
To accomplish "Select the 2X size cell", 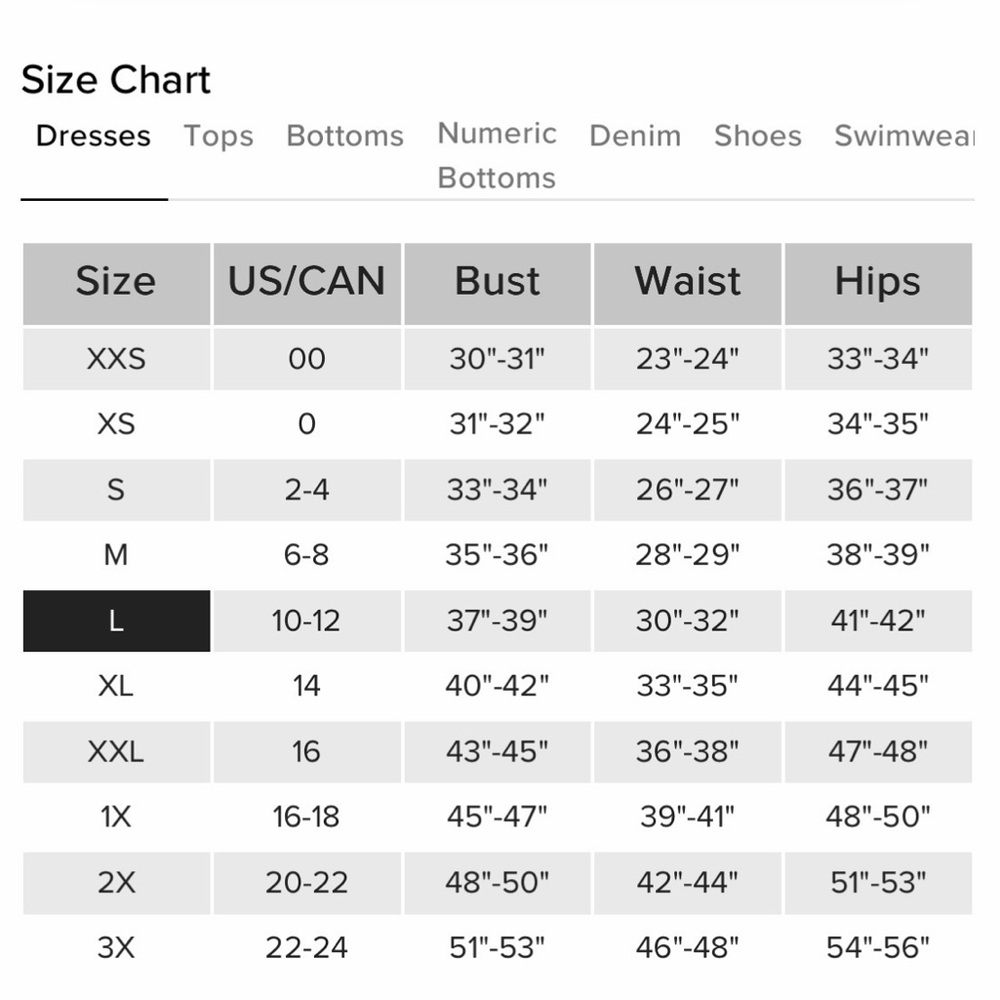I will pos(117,883).
